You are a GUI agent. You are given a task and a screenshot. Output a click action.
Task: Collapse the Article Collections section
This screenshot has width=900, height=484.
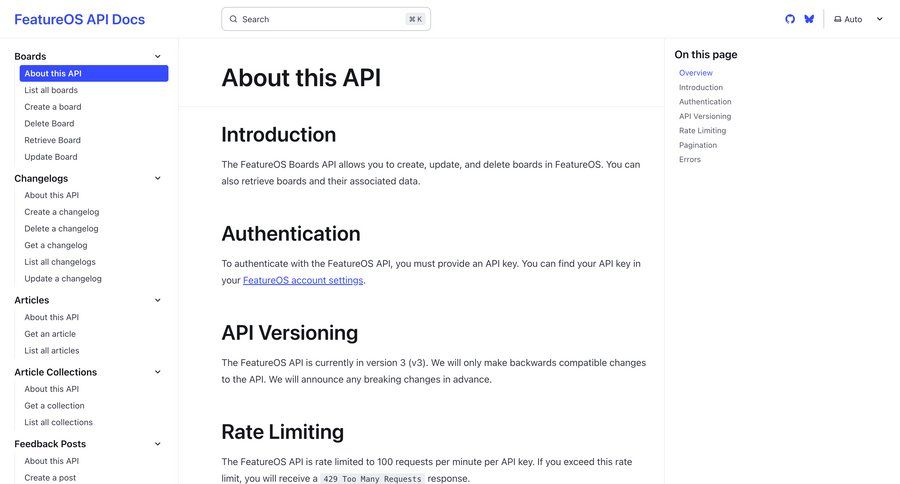click(x=158, y=372)
